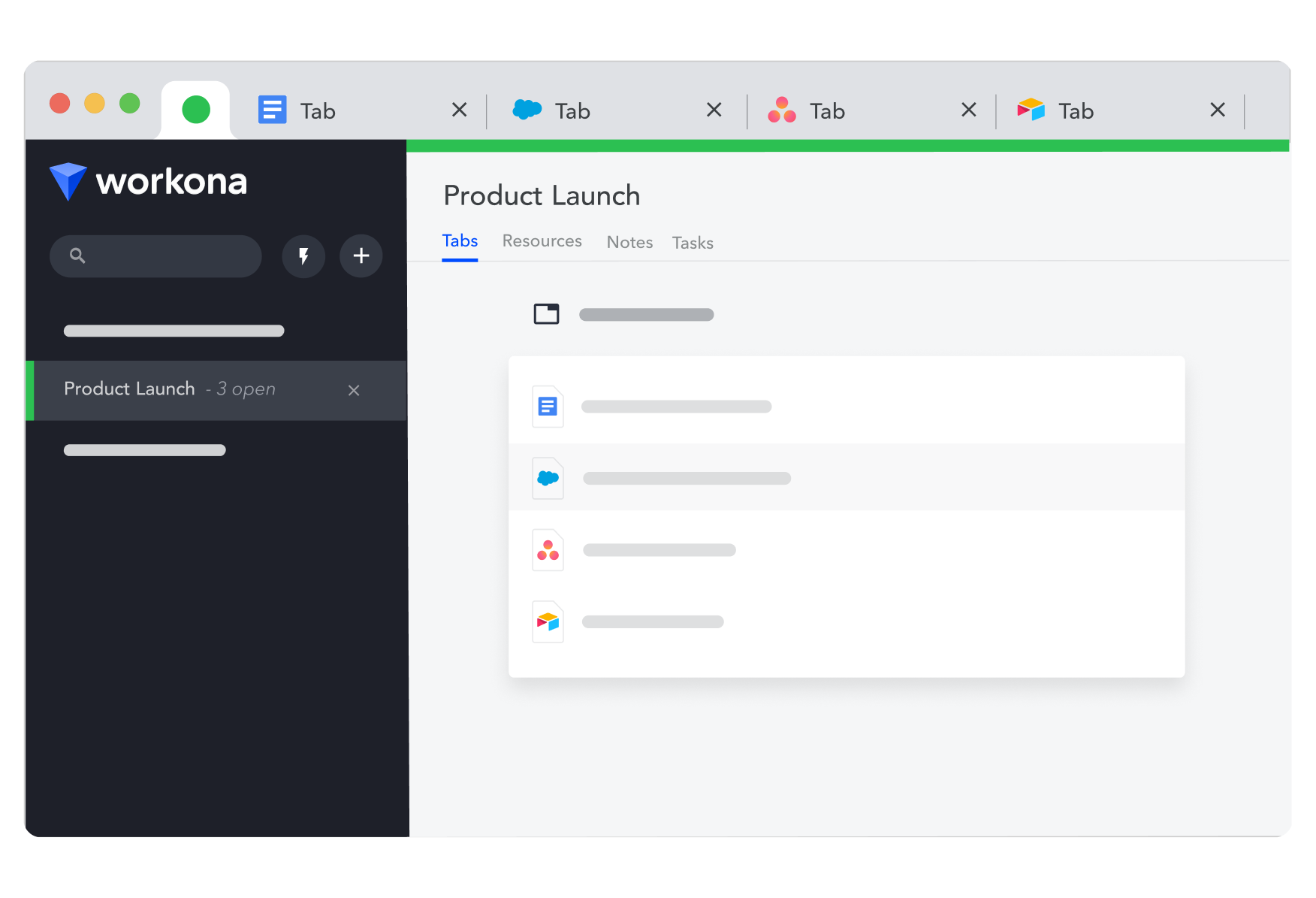Click the window icon above tab list
Image resolution: width=1316 pixels, height=898 pixels.
(546, 314)
